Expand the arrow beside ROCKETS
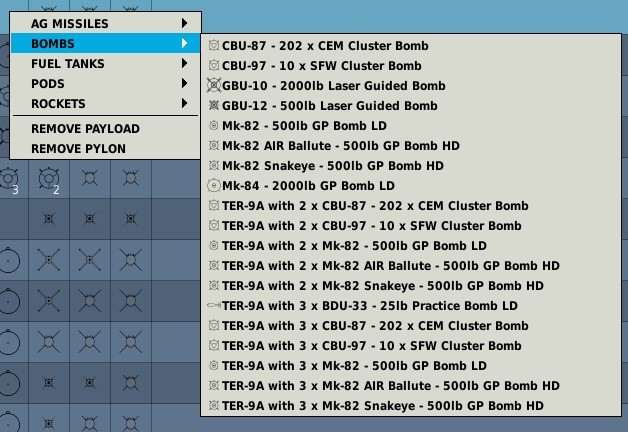The width and height of the screenshot is (628, 432). [x=184, y=103]
